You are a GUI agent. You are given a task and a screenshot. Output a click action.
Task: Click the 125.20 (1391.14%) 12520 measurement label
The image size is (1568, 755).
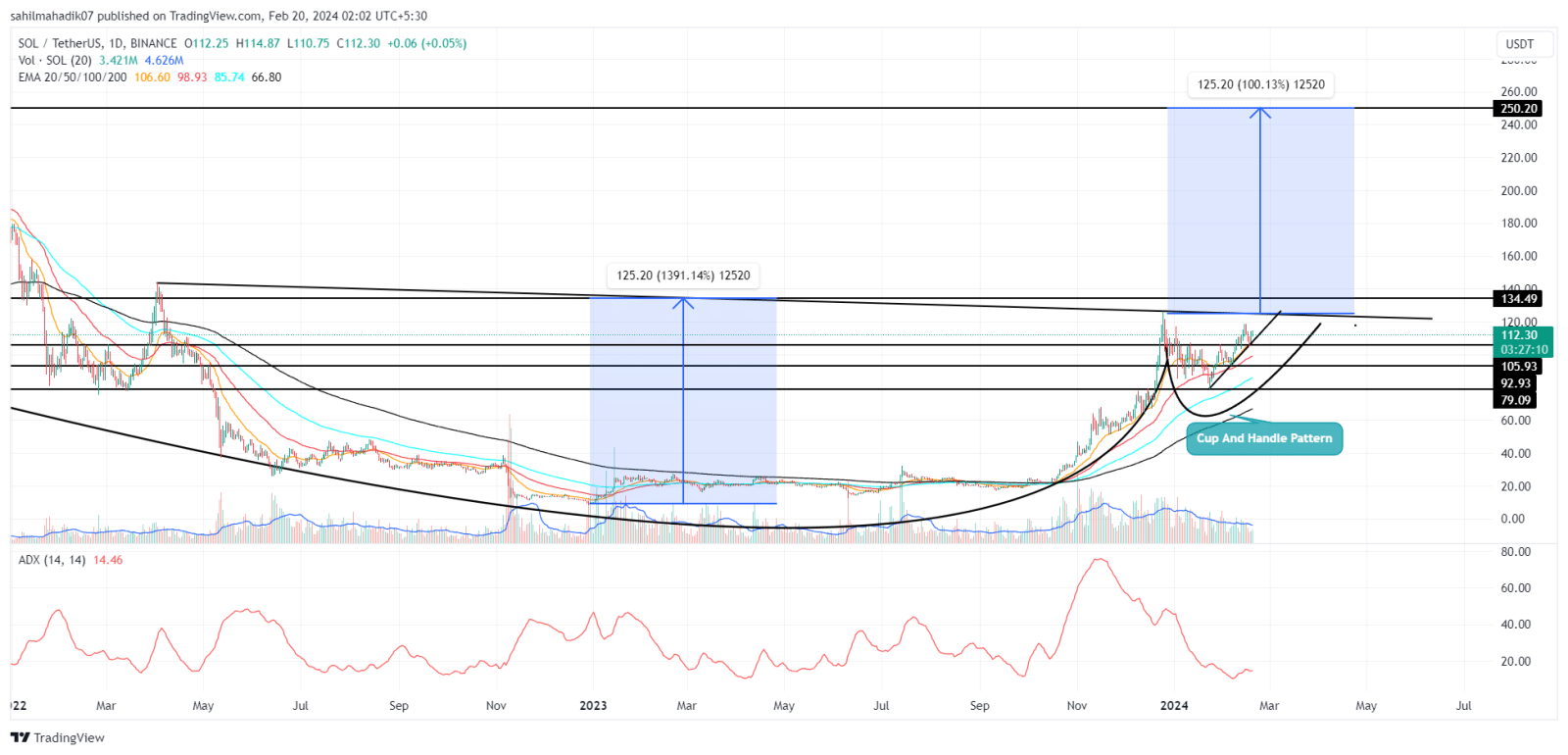(x=683, y=276)
